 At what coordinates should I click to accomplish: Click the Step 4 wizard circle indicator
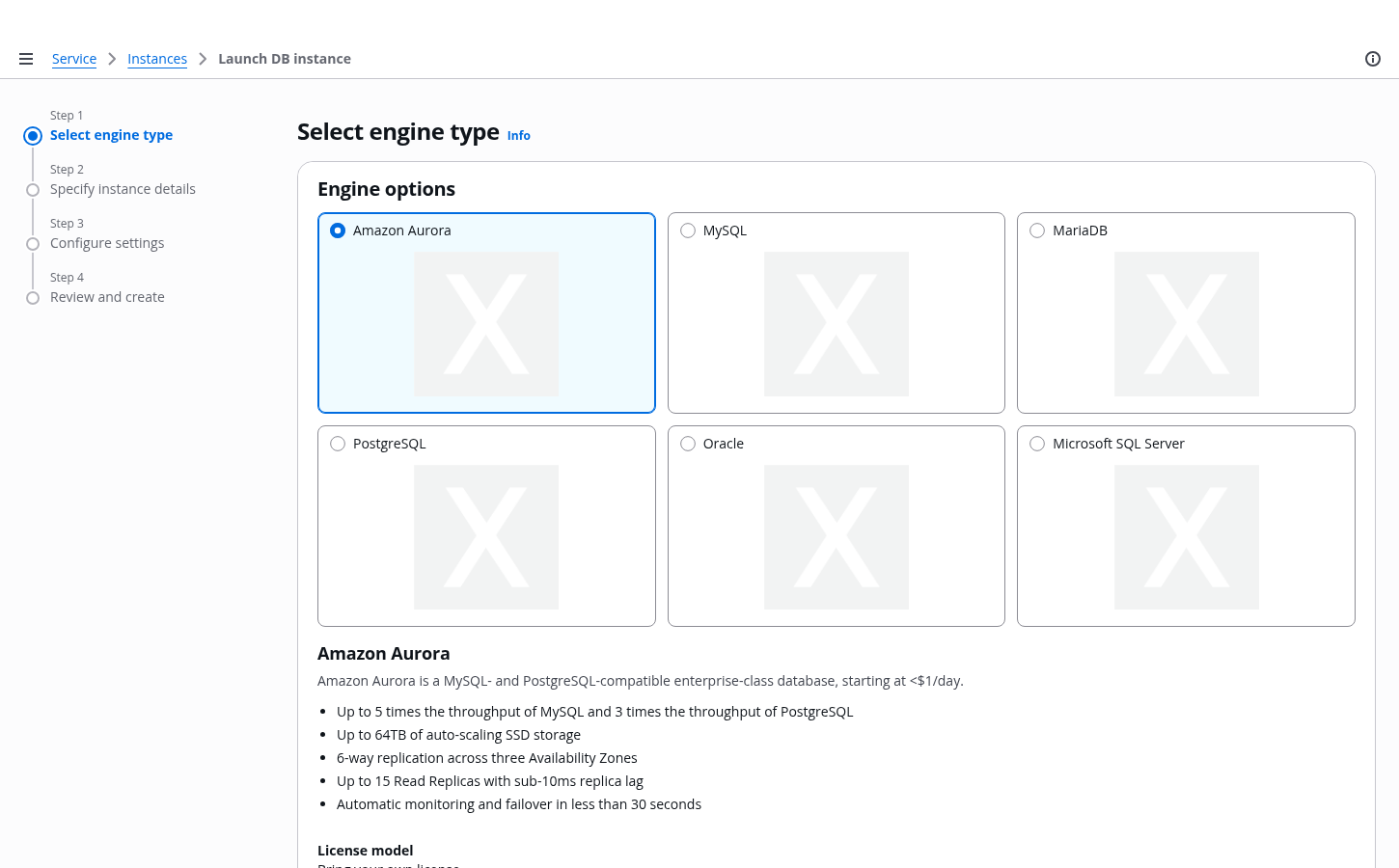33,298
